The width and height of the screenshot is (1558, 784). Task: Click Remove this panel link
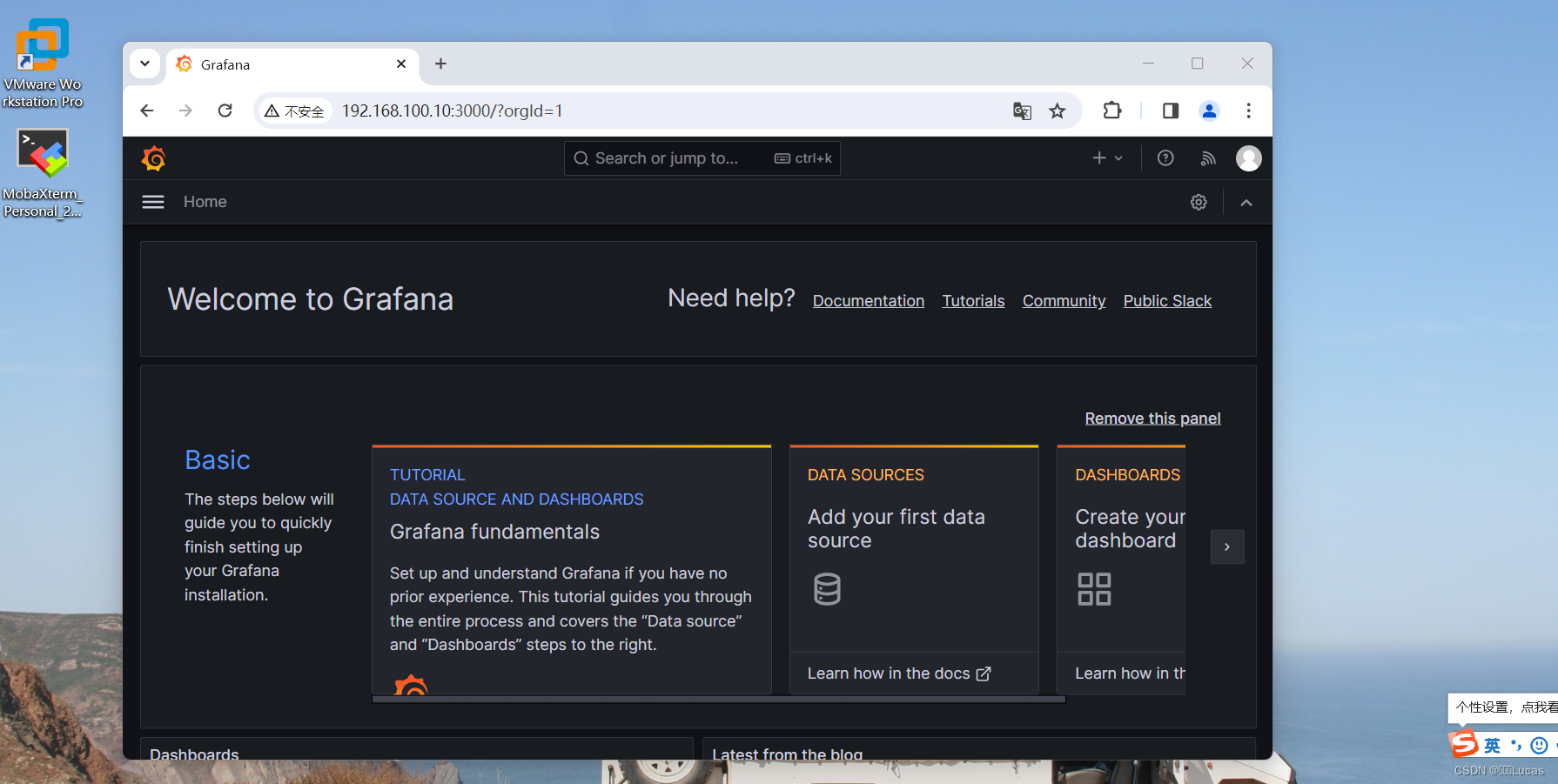1152,419
